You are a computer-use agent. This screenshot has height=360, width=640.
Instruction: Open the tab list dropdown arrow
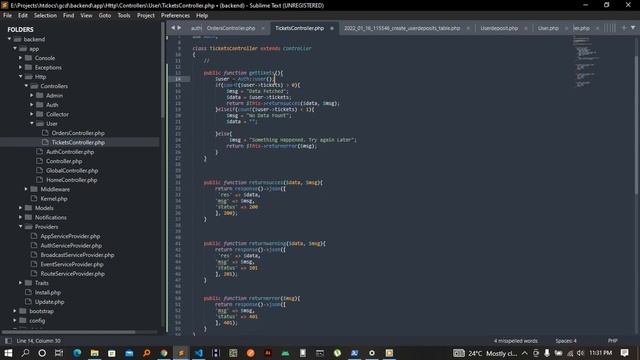tap(633, 28)
